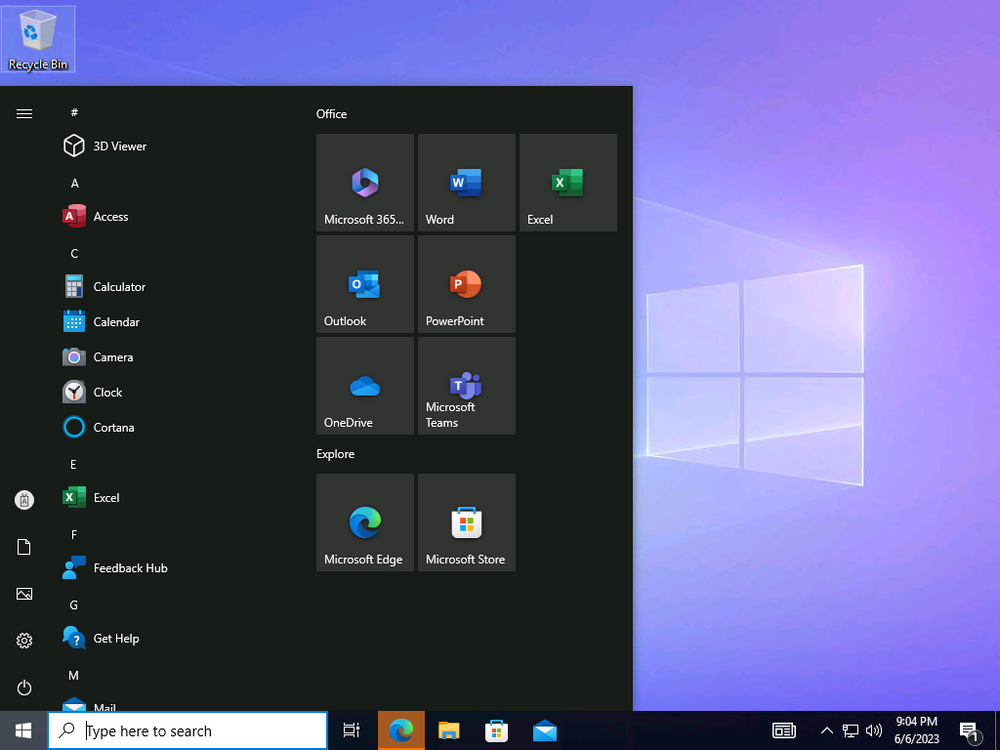Launch the PowerPoint tile

(466, 284)
